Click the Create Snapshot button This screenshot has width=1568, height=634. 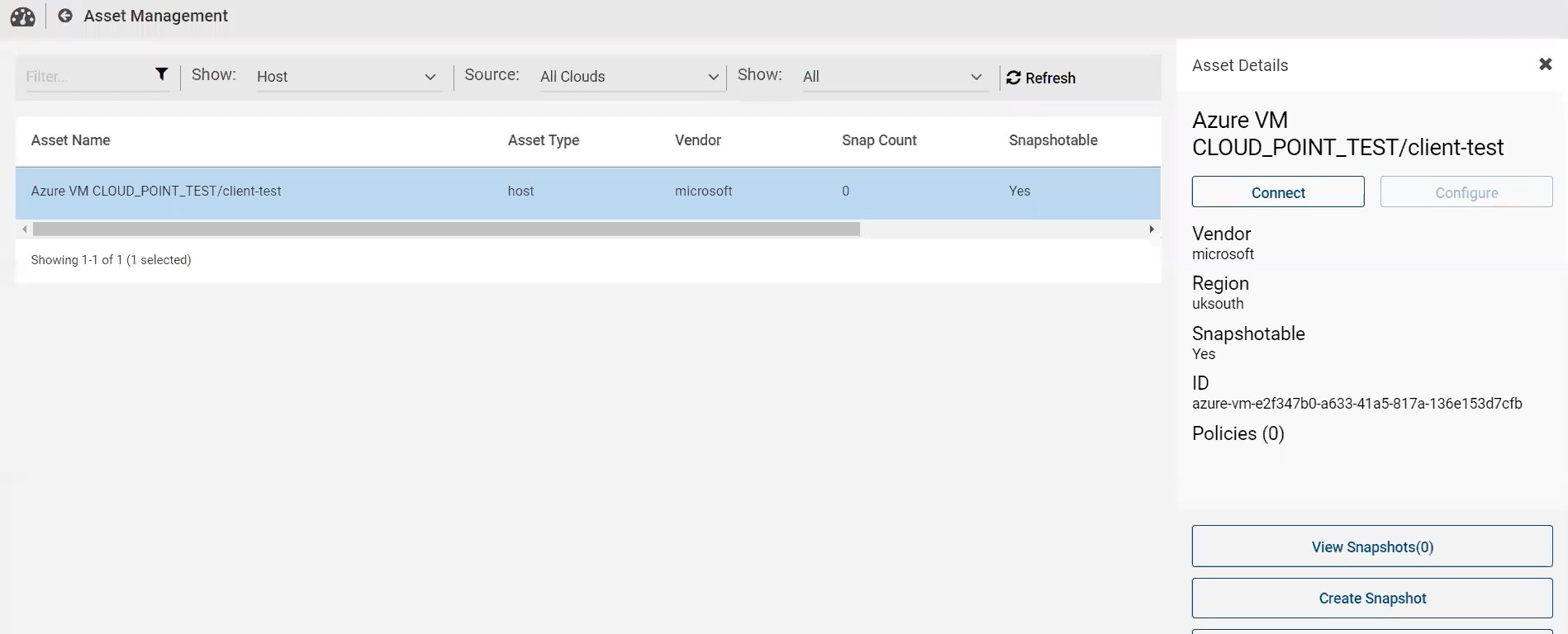1372,599
